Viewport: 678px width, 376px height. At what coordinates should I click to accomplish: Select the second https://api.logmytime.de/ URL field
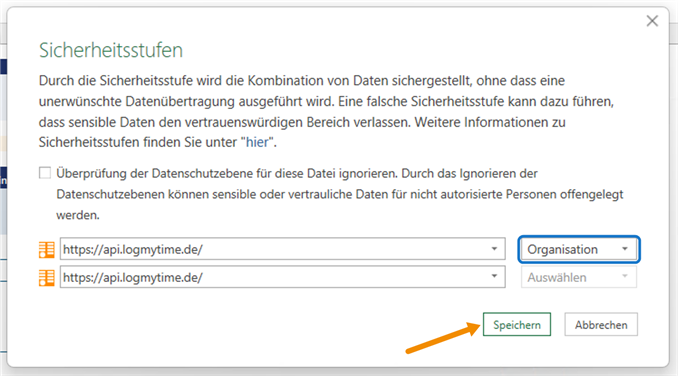tap(282, 277)
